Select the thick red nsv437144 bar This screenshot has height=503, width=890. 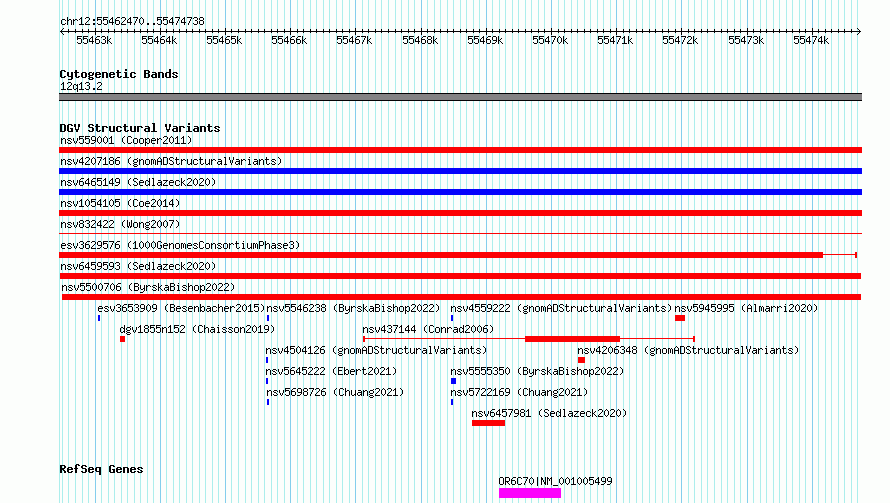tap(573, 339)
